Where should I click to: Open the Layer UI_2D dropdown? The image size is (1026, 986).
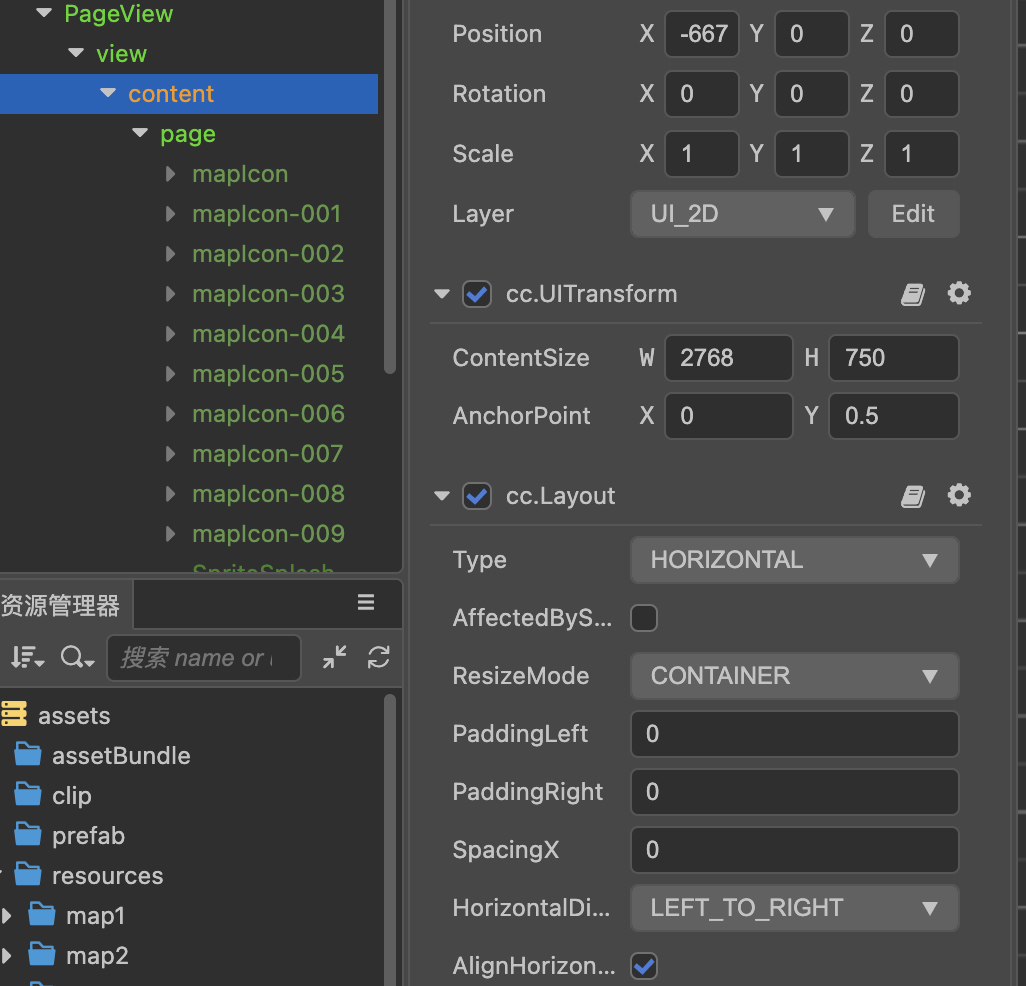click(x=742, y=214)
